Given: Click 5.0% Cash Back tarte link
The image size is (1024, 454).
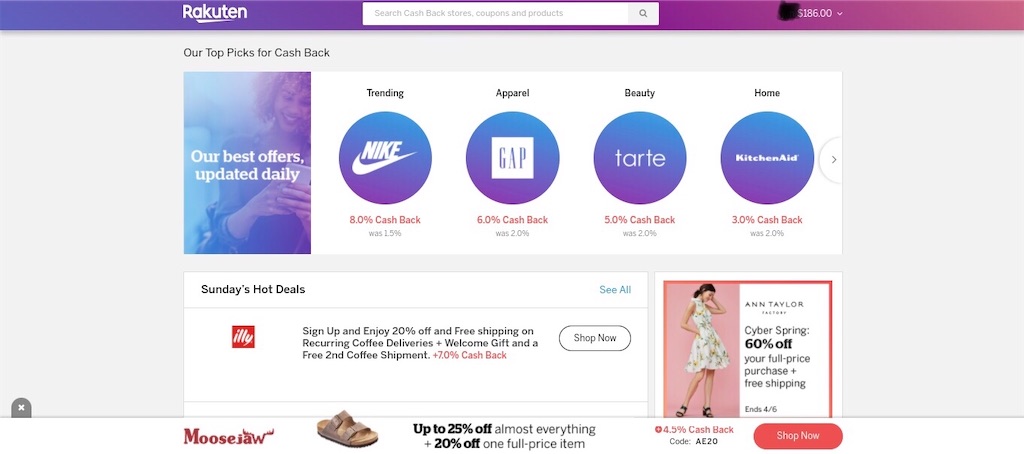Looking at the screenshot, I should click(x=640, y=219).
